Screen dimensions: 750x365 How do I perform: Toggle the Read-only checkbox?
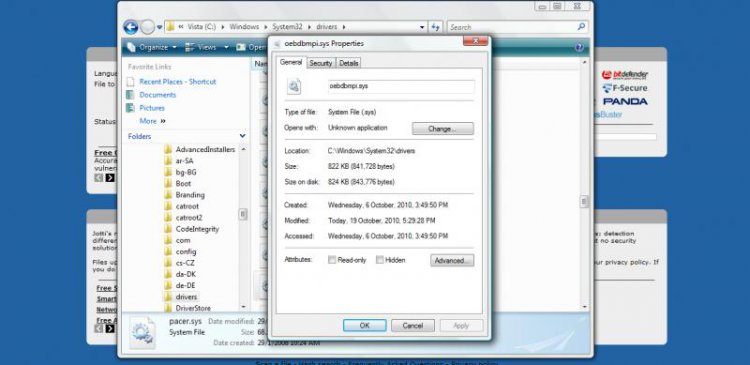tap(332, 260)
